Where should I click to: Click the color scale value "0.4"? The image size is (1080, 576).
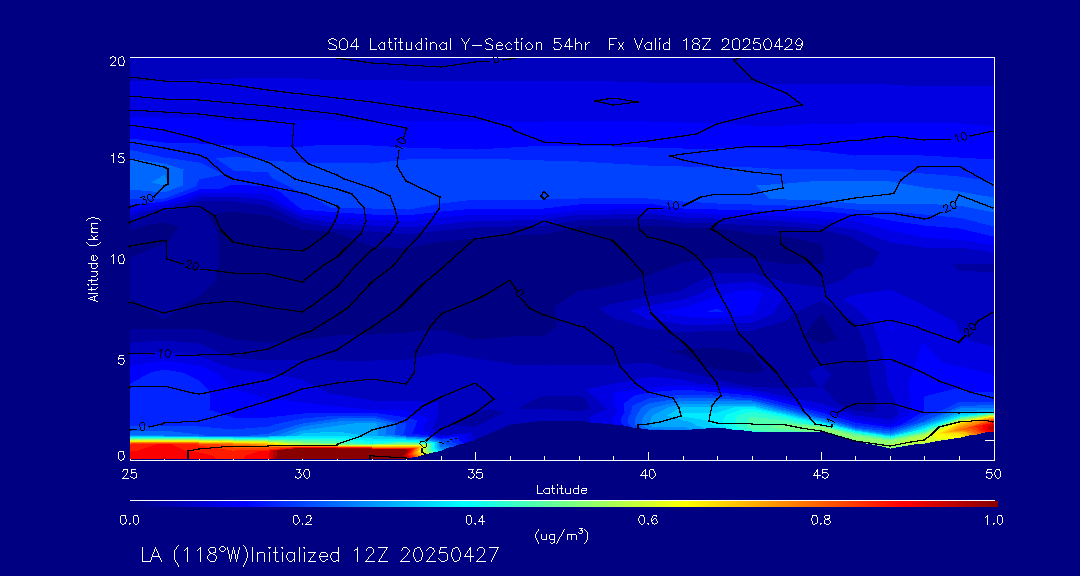[x=475, y=520]
